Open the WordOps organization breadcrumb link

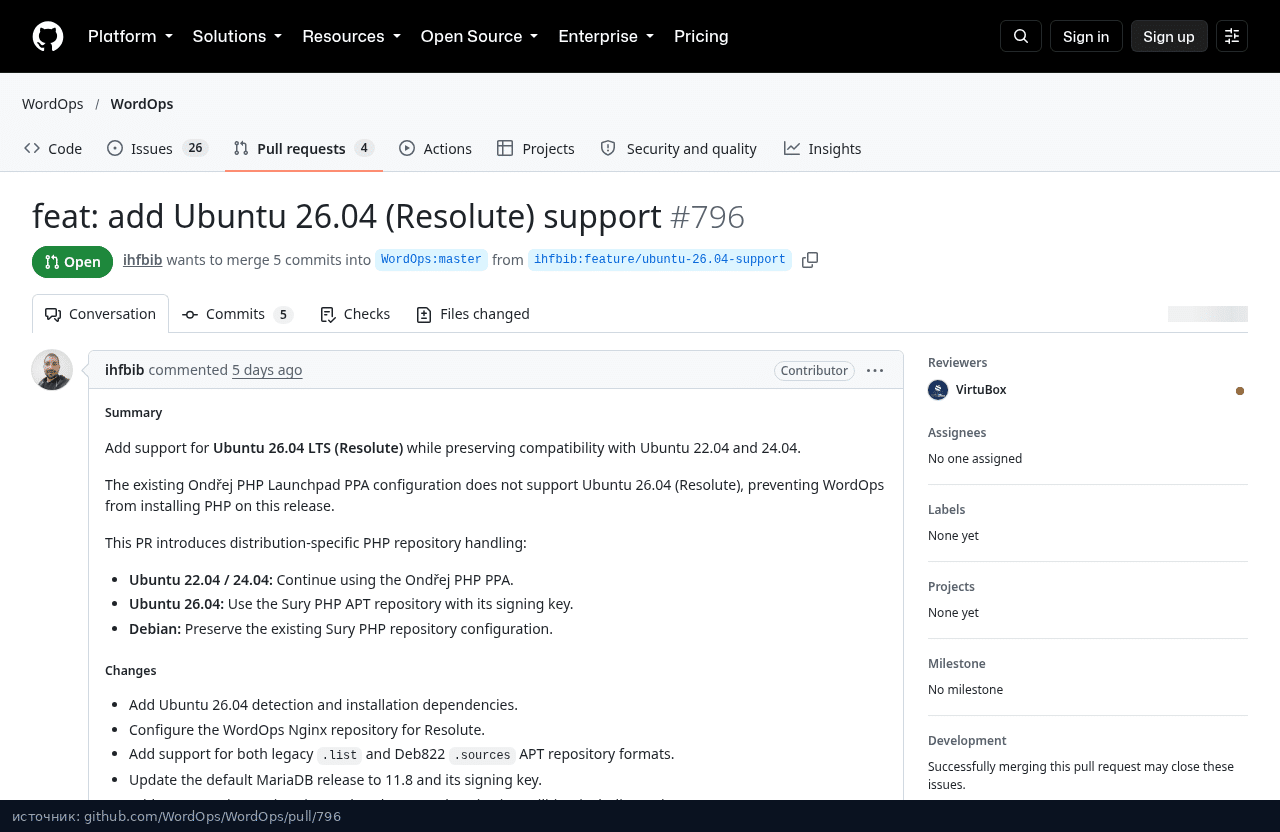[53, 104]
